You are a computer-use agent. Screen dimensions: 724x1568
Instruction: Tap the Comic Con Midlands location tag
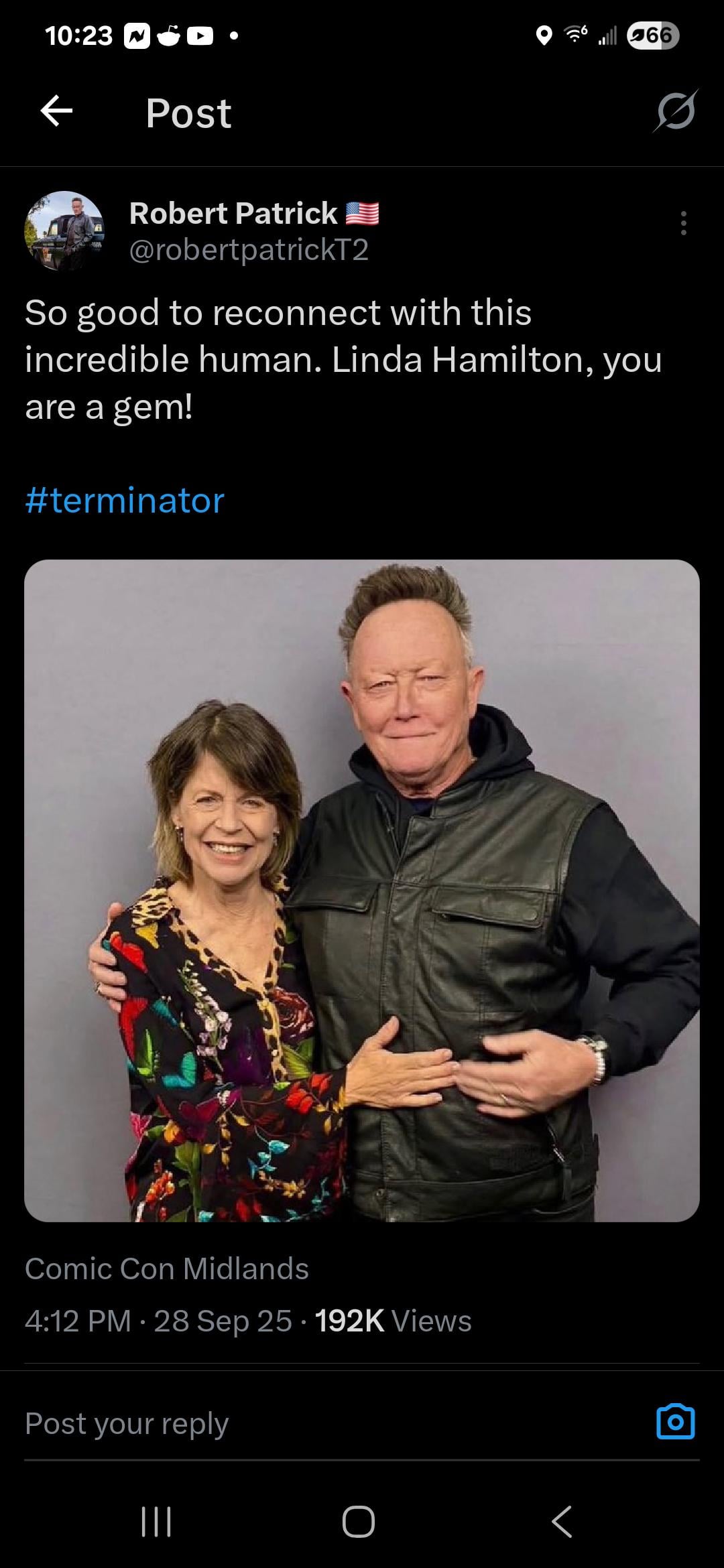click(167, 1268)
